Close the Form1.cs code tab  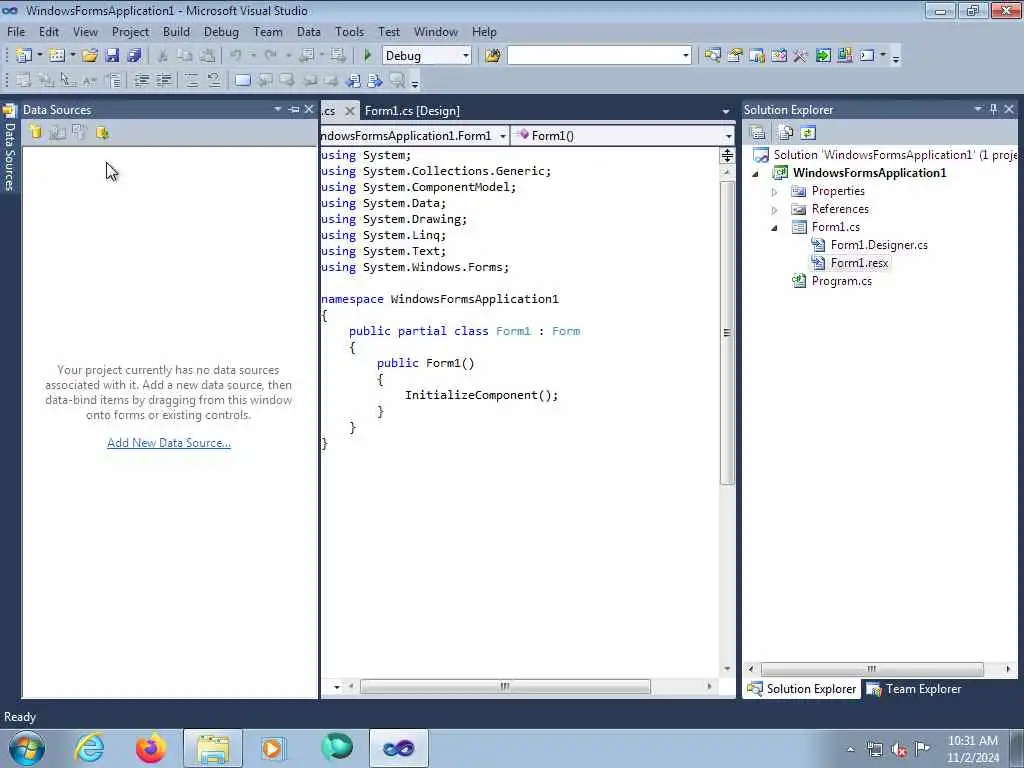coord(350,111)
